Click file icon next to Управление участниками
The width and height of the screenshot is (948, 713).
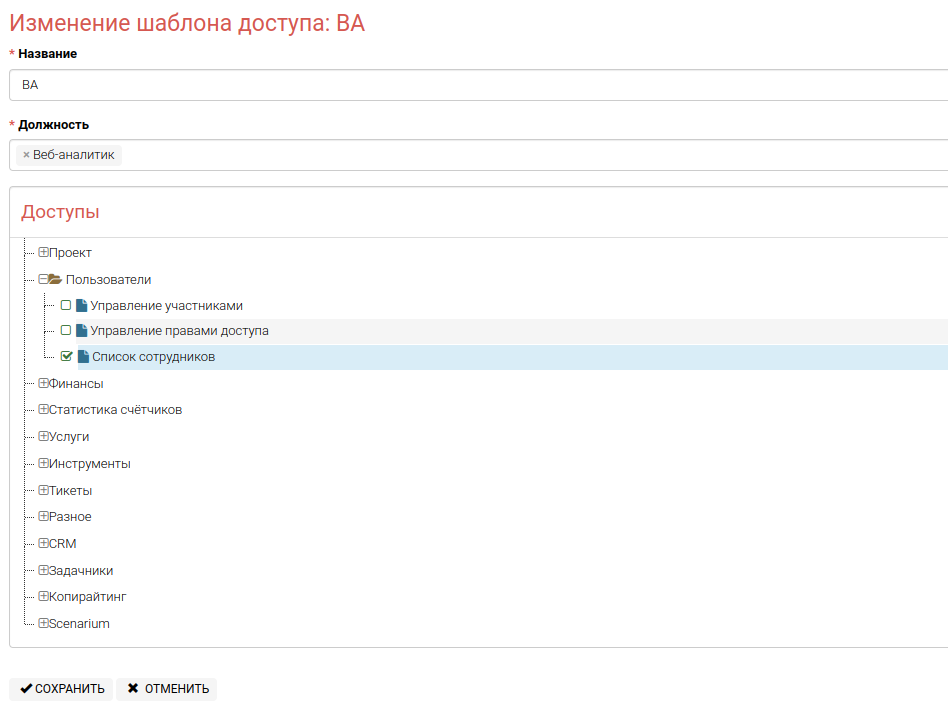82,306
